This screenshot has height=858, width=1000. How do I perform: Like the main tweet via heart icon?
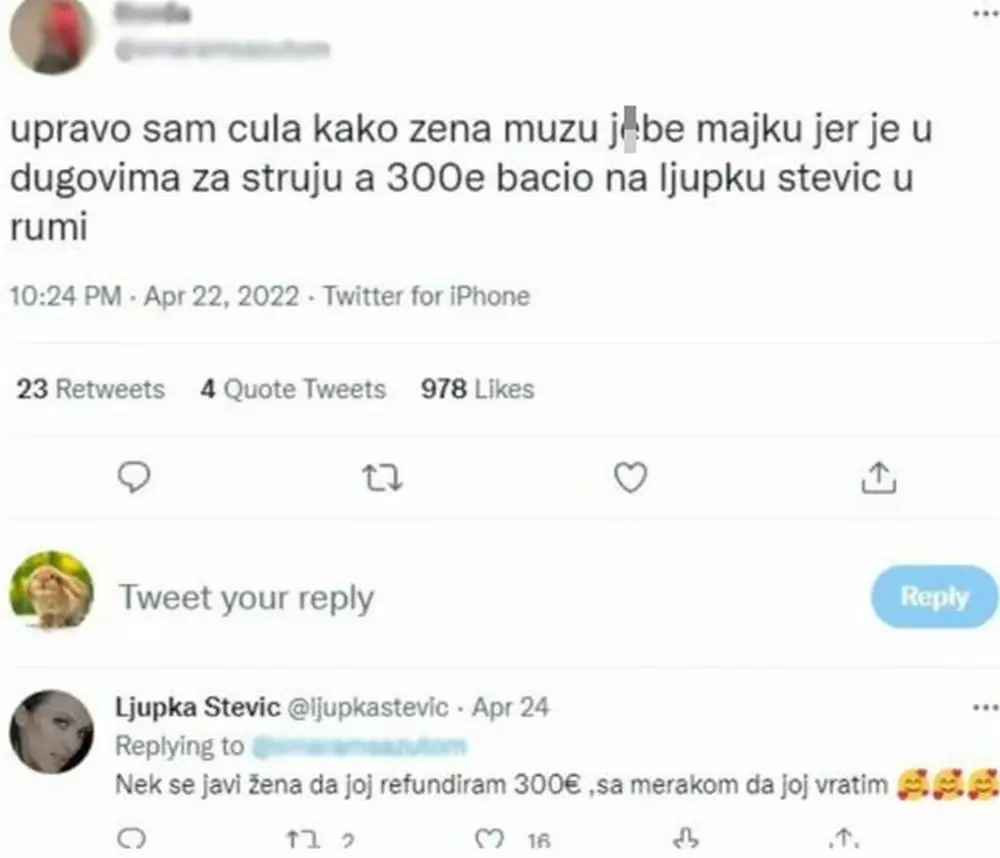tap(630, 478)
